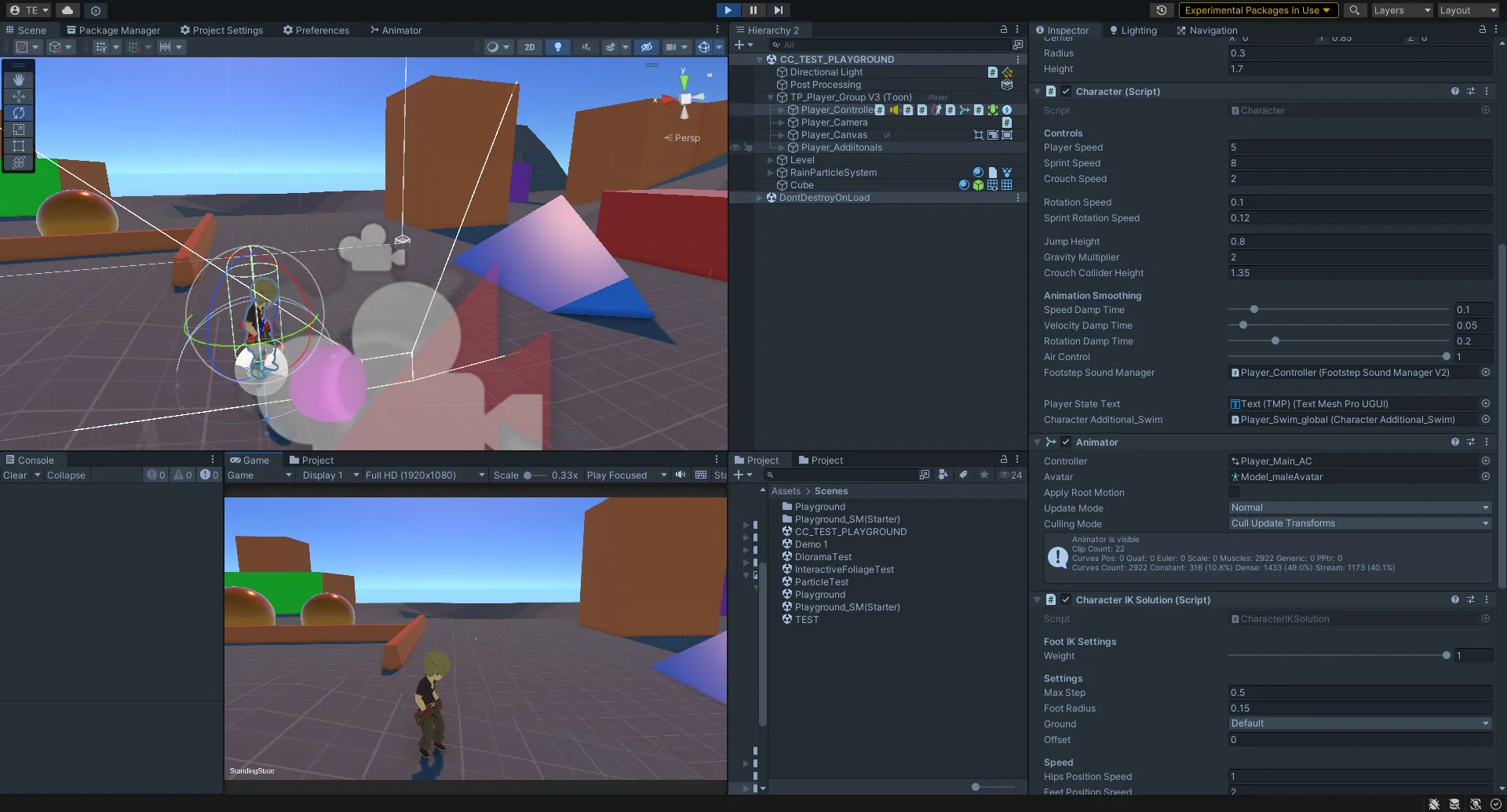1507x812 pixels.
Task: Toggle scene lighting bulb icon
Action: (x=557, y=47)
